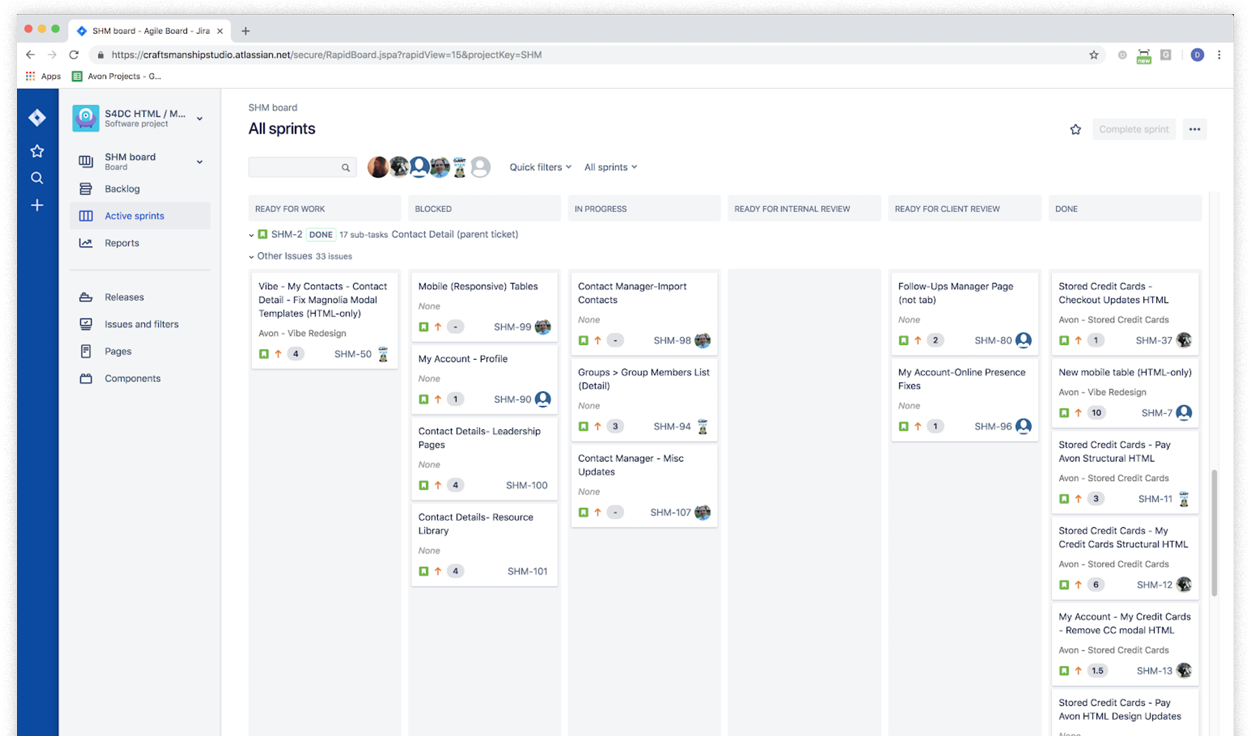Reload the page in Chrome
This screenshot has width=1252, height=736.
74,55
